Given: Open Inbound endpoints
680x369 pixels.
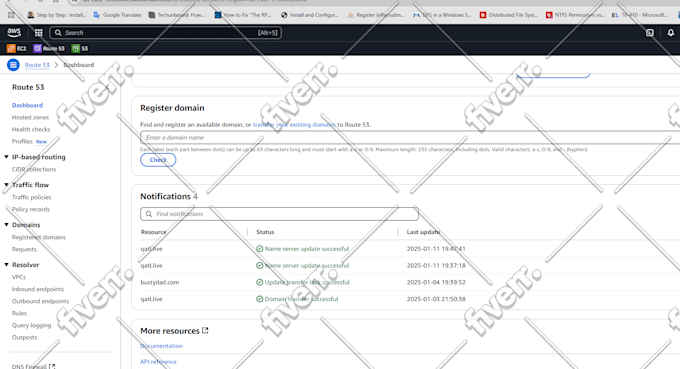Looking at the screenshot, I should tap(38, 289).
